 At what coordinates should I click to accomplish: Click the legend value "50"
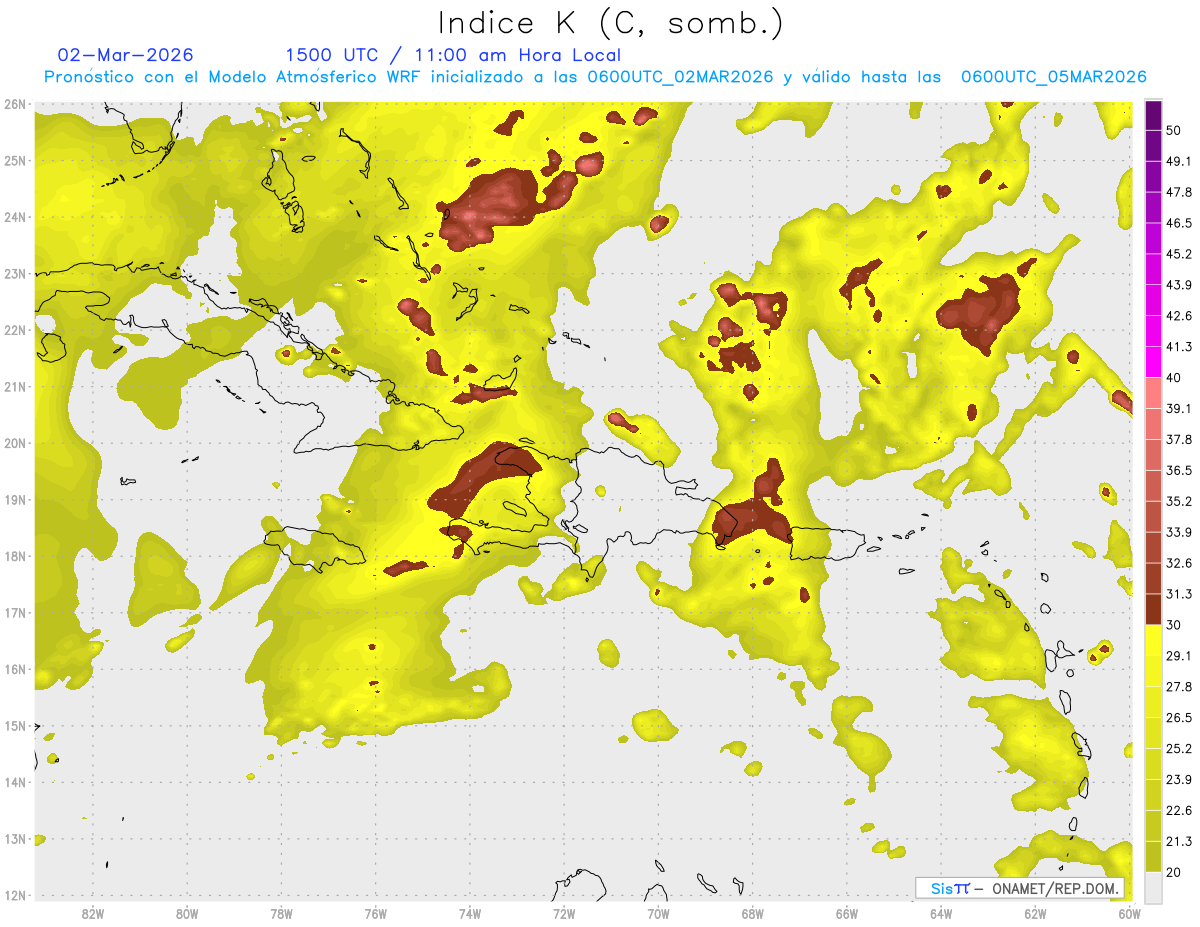(x=1176, y=131)
